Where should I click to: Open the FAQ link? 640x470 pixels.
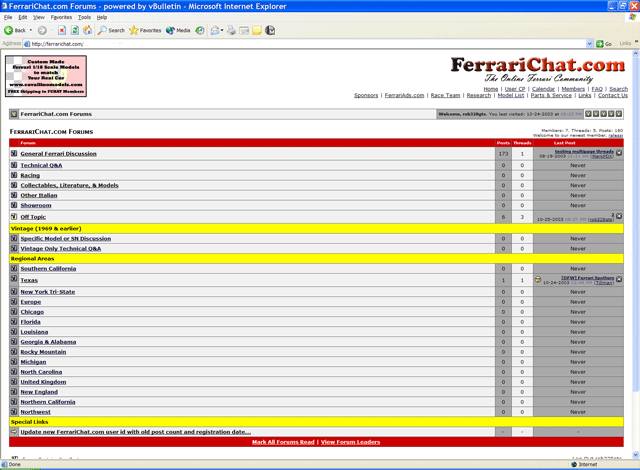click(597, 89)
